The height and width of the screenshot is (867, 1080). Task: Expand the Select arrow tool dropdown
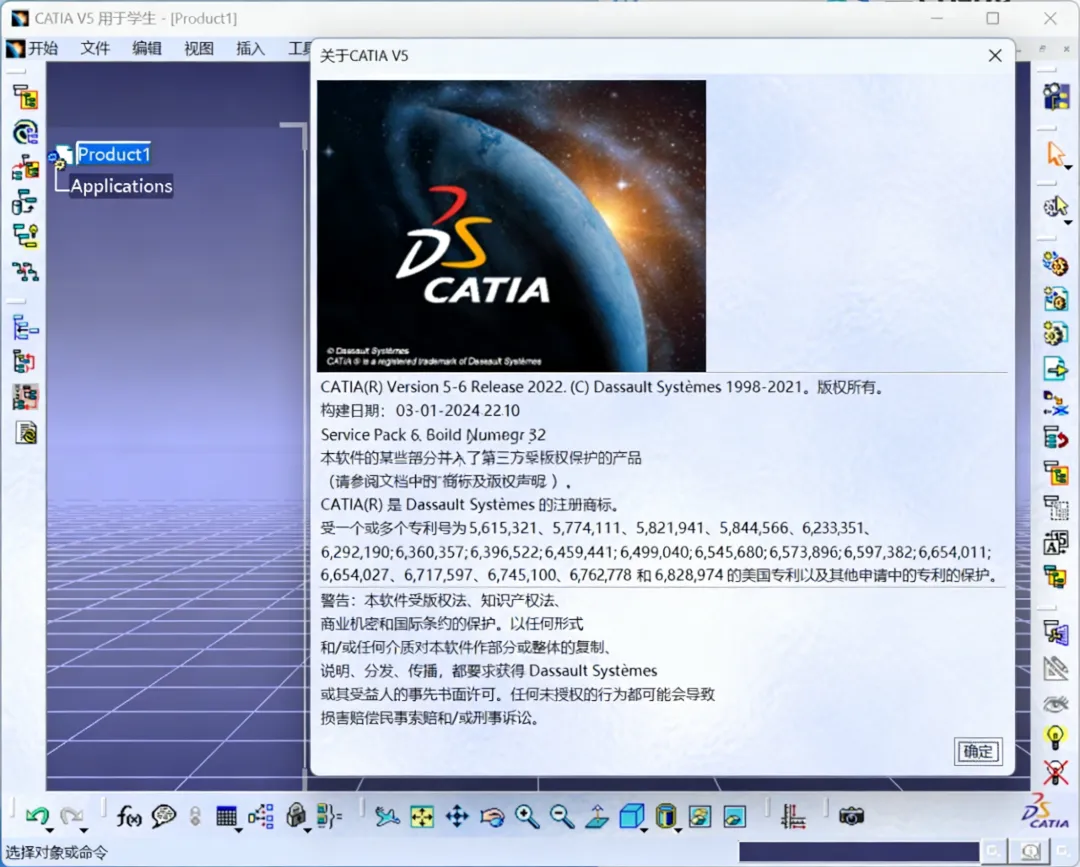pos(1068,167)
